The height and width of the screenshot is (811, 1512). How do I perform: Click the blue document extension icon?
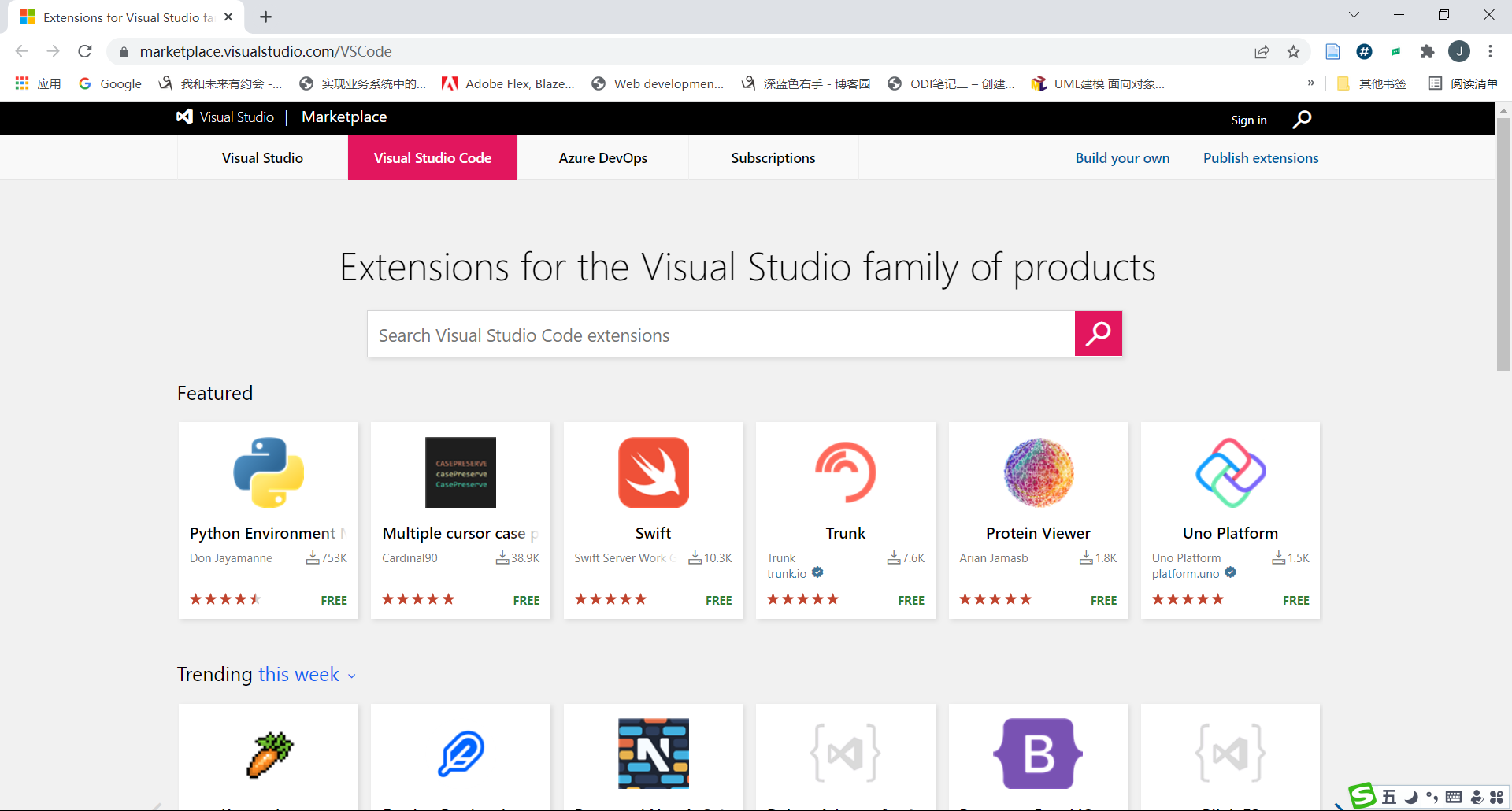tap(1332, 51)
